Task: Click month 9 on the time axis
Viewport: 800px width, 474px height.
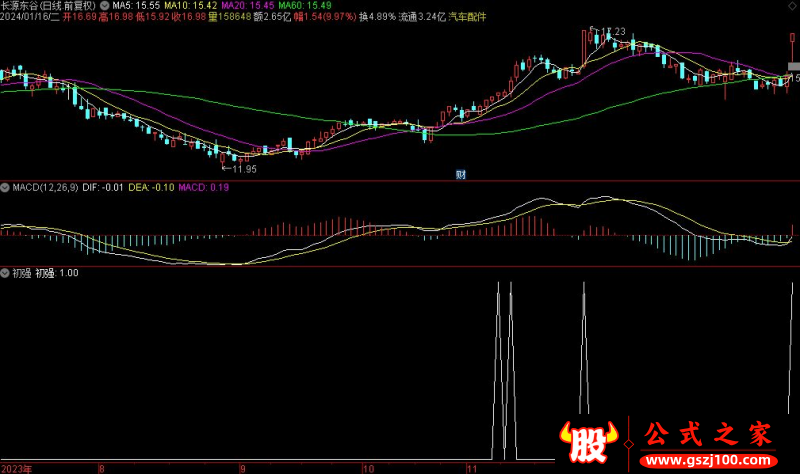Action: (242, 468)
